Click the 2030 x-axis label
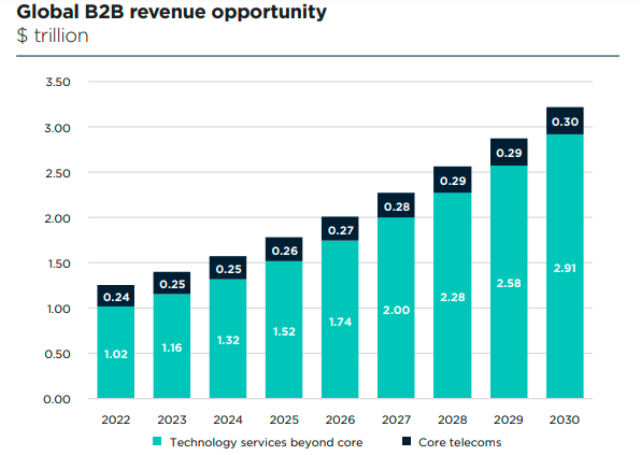Screen dimensions: 640x455 [564, 419]
